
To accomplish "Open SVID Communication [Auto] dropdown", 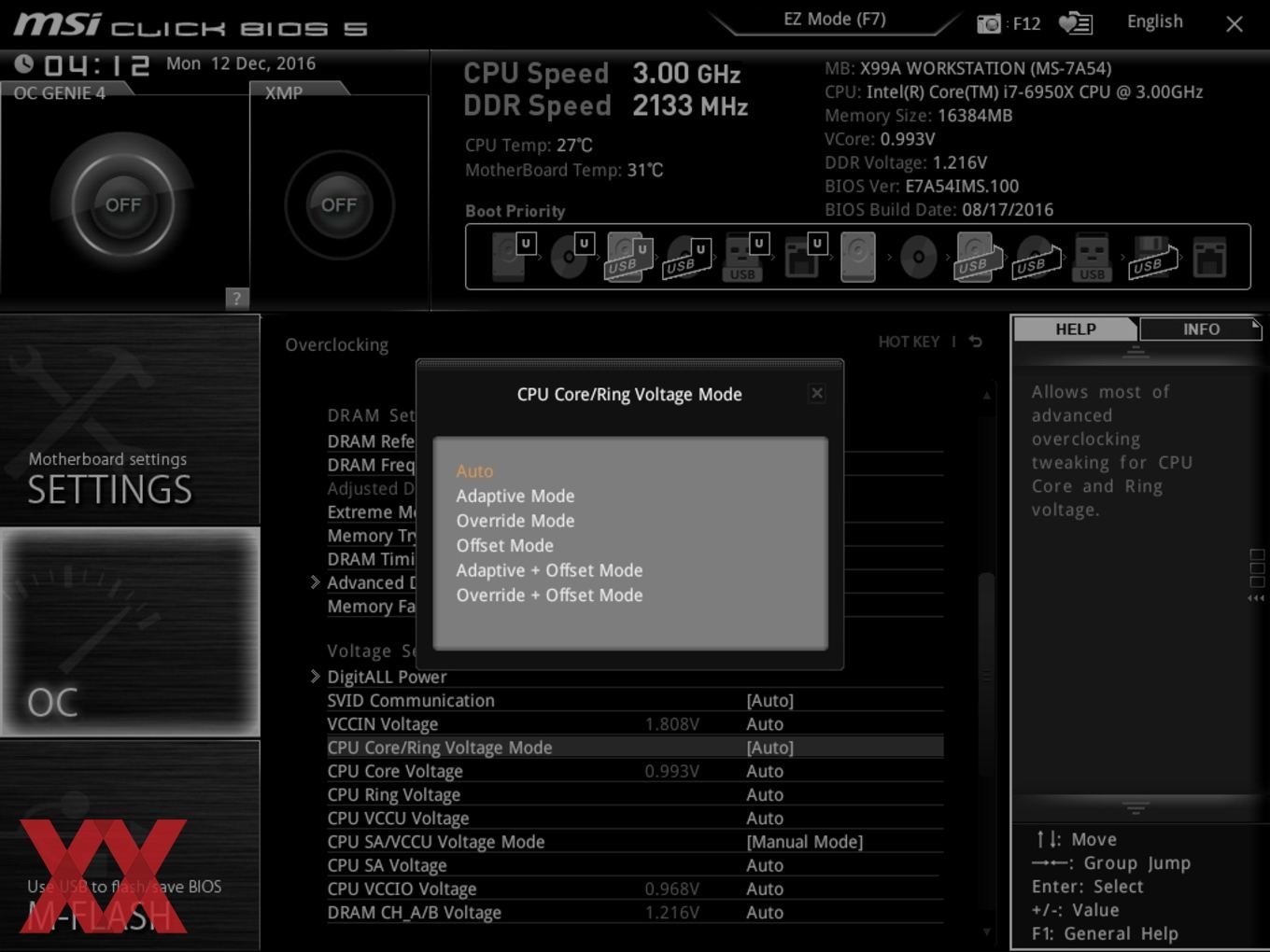I will coord(769,700).
